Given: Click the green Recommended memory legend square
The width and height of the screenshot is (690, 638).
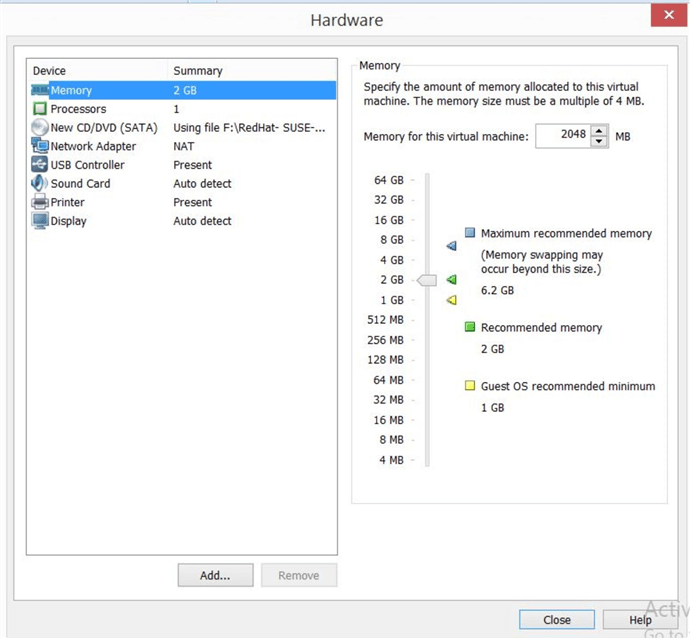Looking at the screenshot, I should point(470,327).
